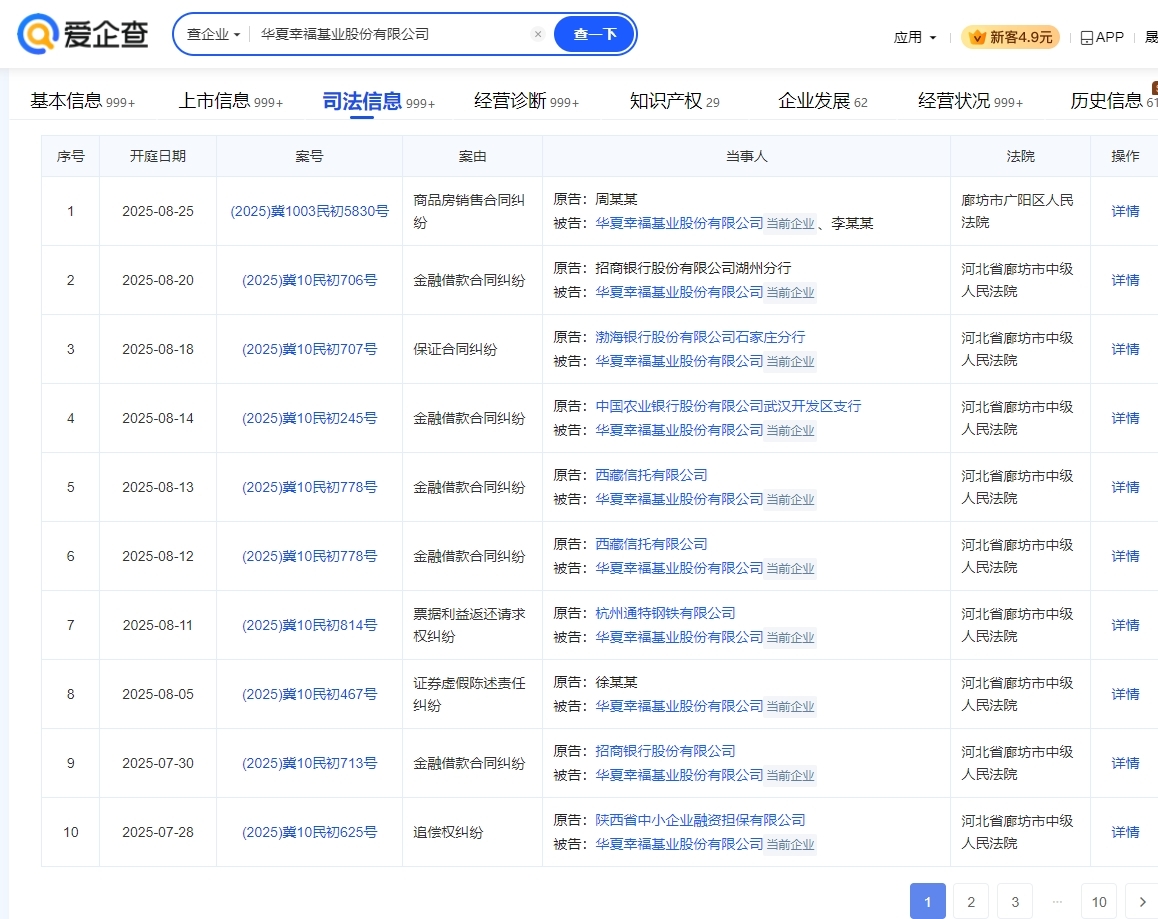1158x919 pixels.
Task: Click the 查一下 search button
Action: tap(595, 34)
